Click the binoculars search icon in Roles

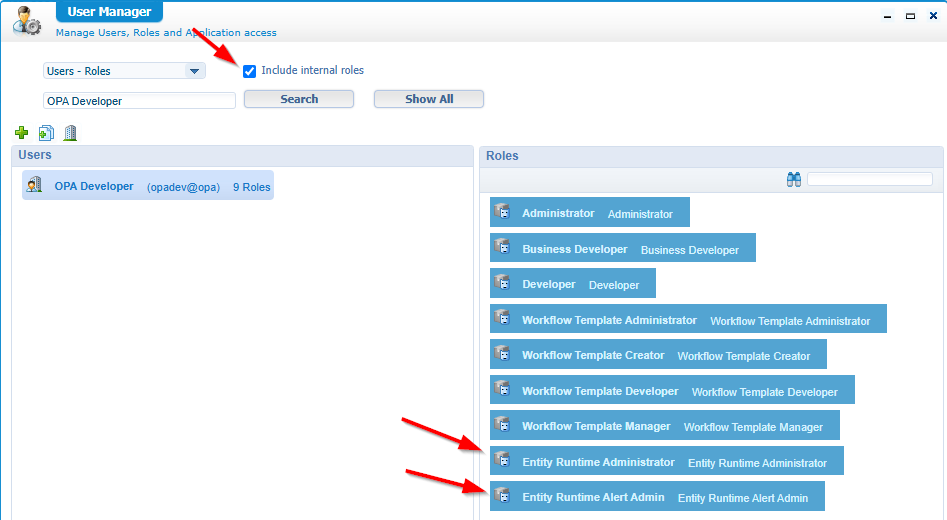coord(794,180)
